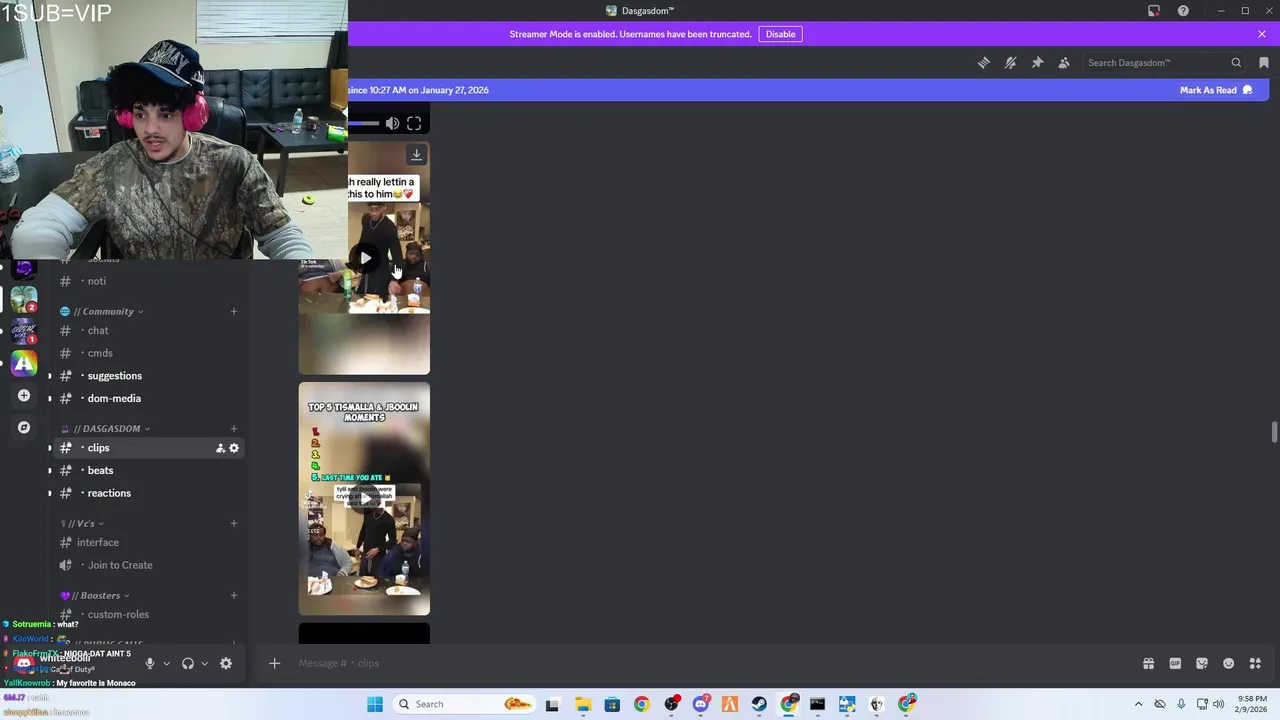Click Mark As Read

[1216, 90]
